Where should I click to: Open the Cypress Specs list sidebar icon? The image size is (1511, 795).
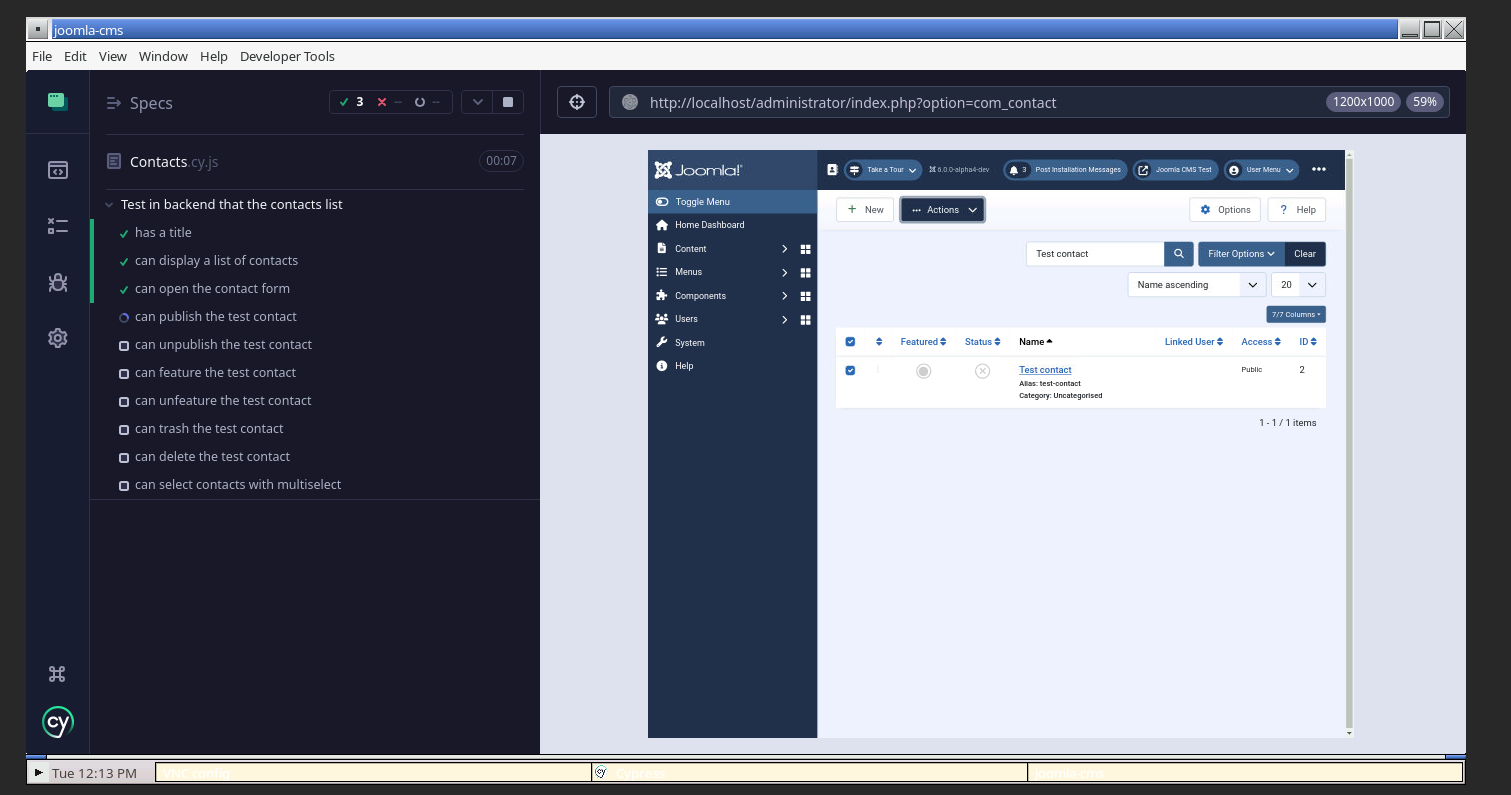coord(57,170)
